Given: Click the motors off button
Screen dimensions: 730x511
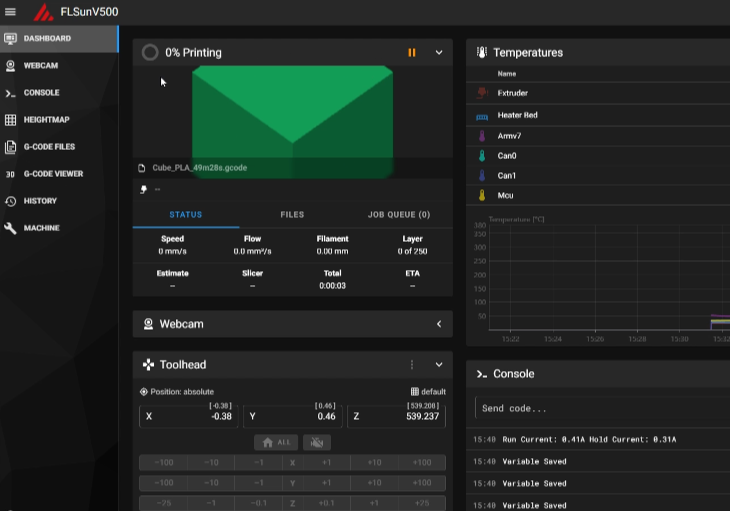Looking at the screenshot, I should tap(317, 442).
